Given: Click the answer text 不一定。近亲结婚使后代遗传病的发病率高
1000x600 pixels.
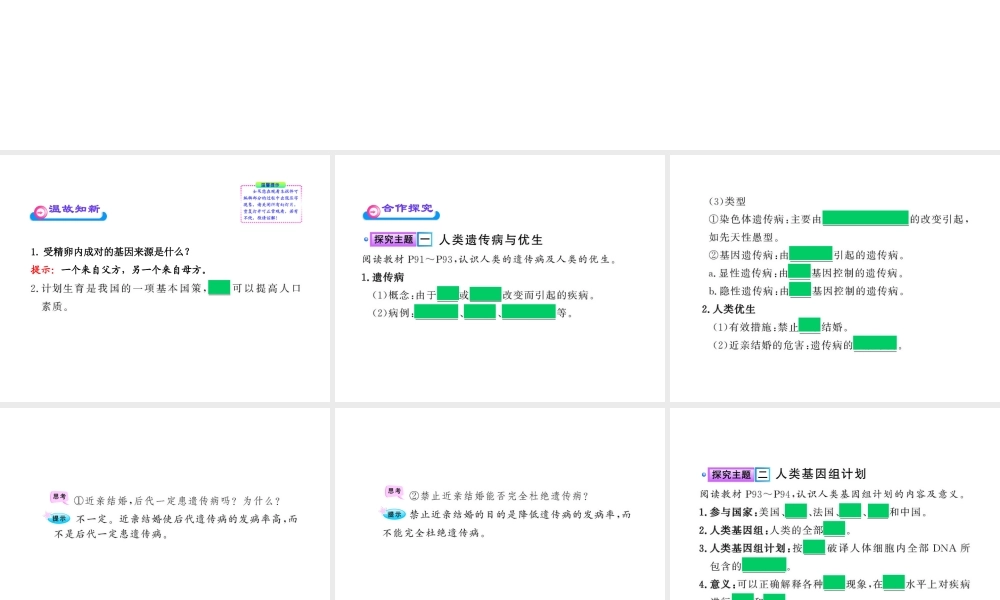Looking at the screenshot, I should pyautogui.click(x=175, y=526).
